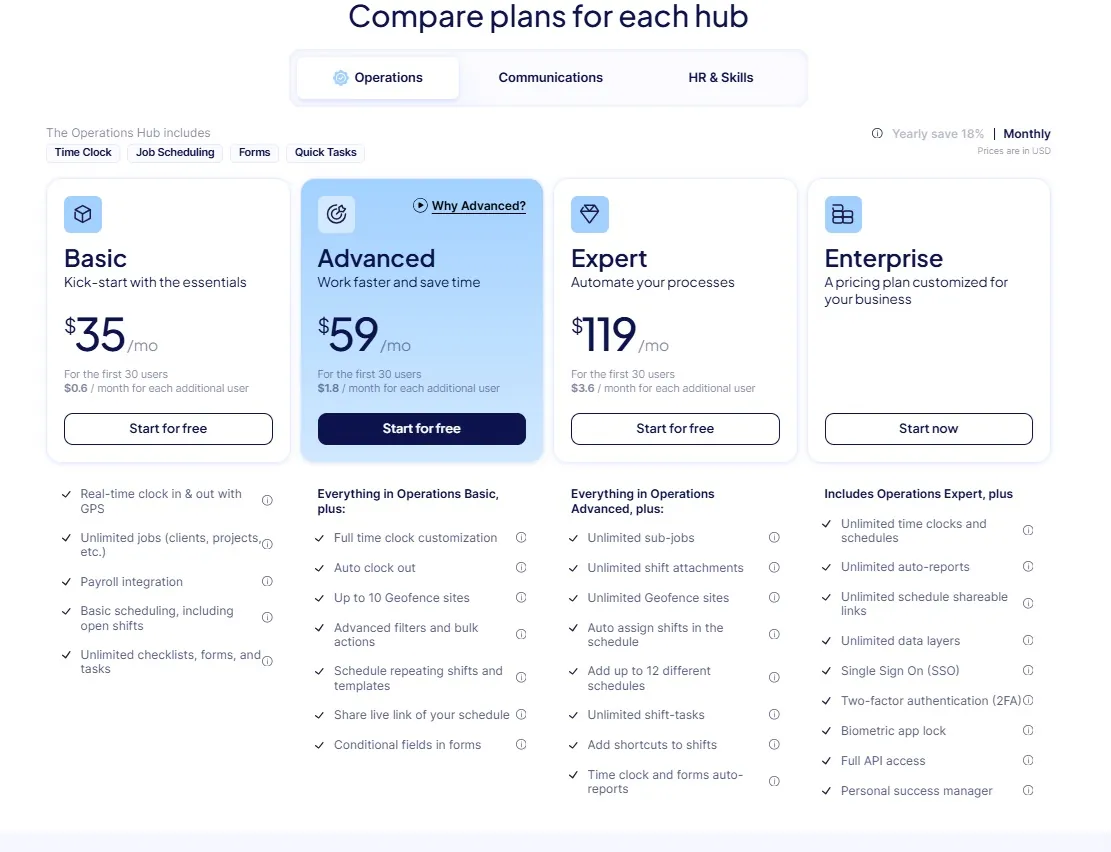Image resolution: width=1111 pixels, height=852 pixels.
Task: Click the Advanced plan target icon
Action: [336, 214]
